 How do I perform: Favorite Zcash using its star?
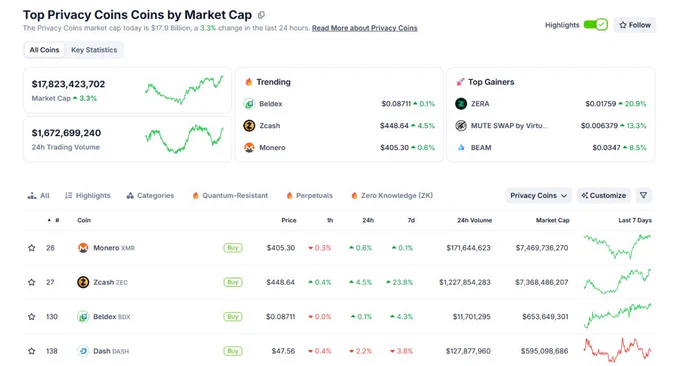point(32,282)
